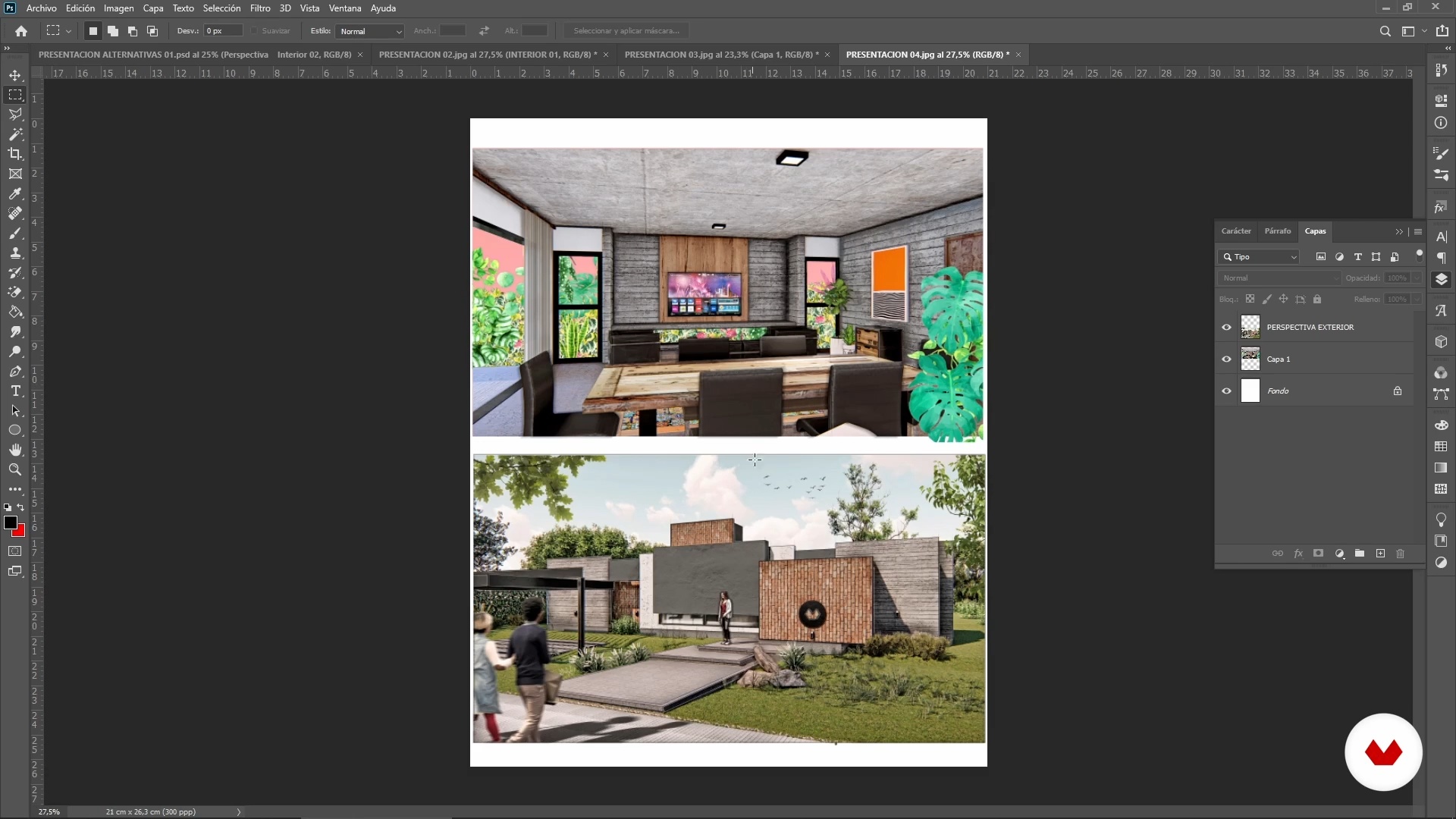This screenshot has height=819, width=1456.
Task: Open the search magnifier in top bar
Action: pos(1385,31)
